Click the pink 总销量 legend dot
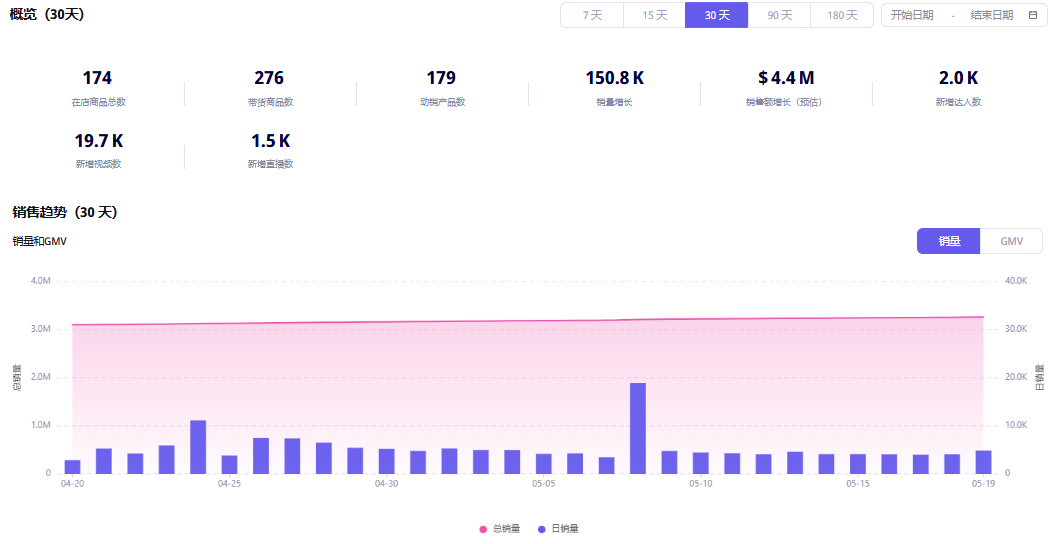The height and width of the screenshot is (544, 1055). tap(484, 528)
